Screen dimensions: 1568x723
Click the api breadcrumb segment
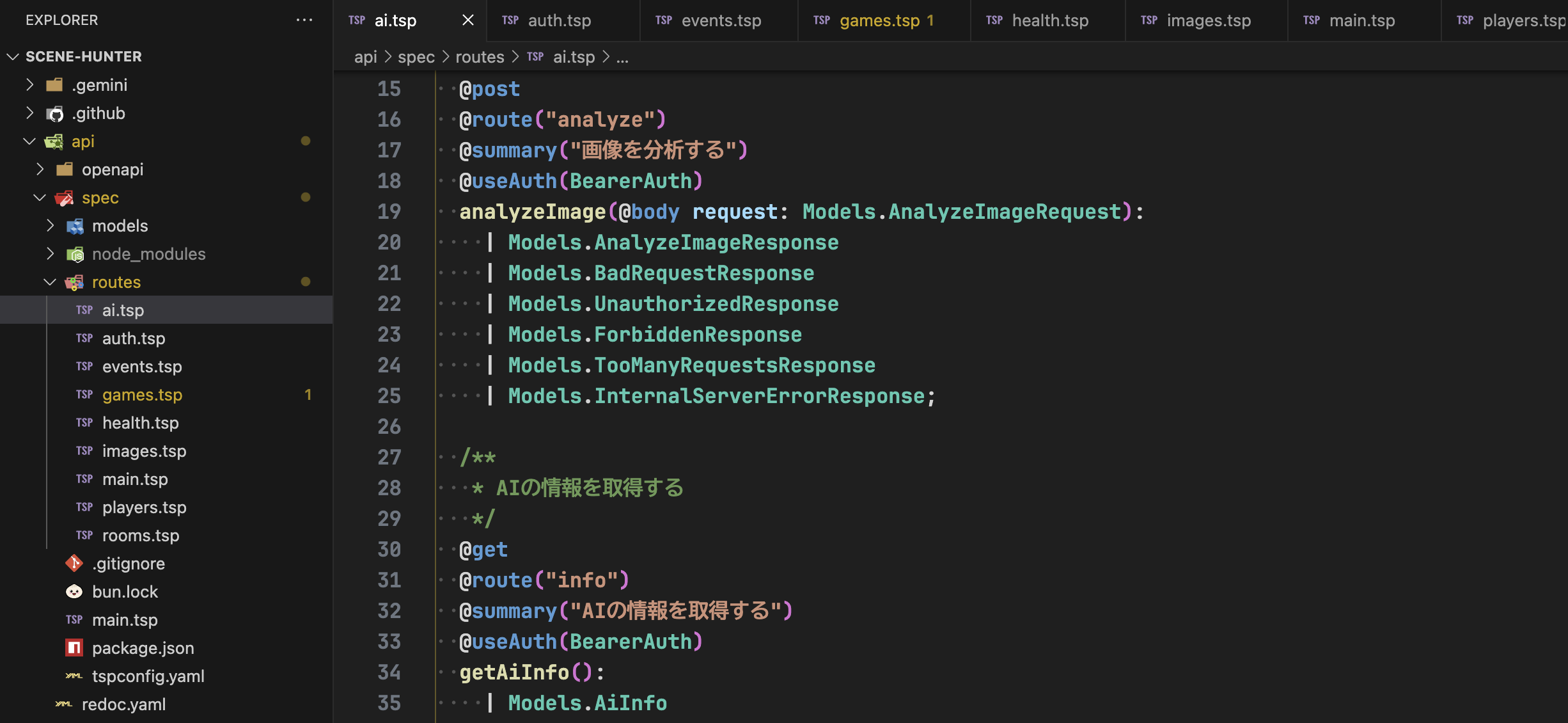365,57
